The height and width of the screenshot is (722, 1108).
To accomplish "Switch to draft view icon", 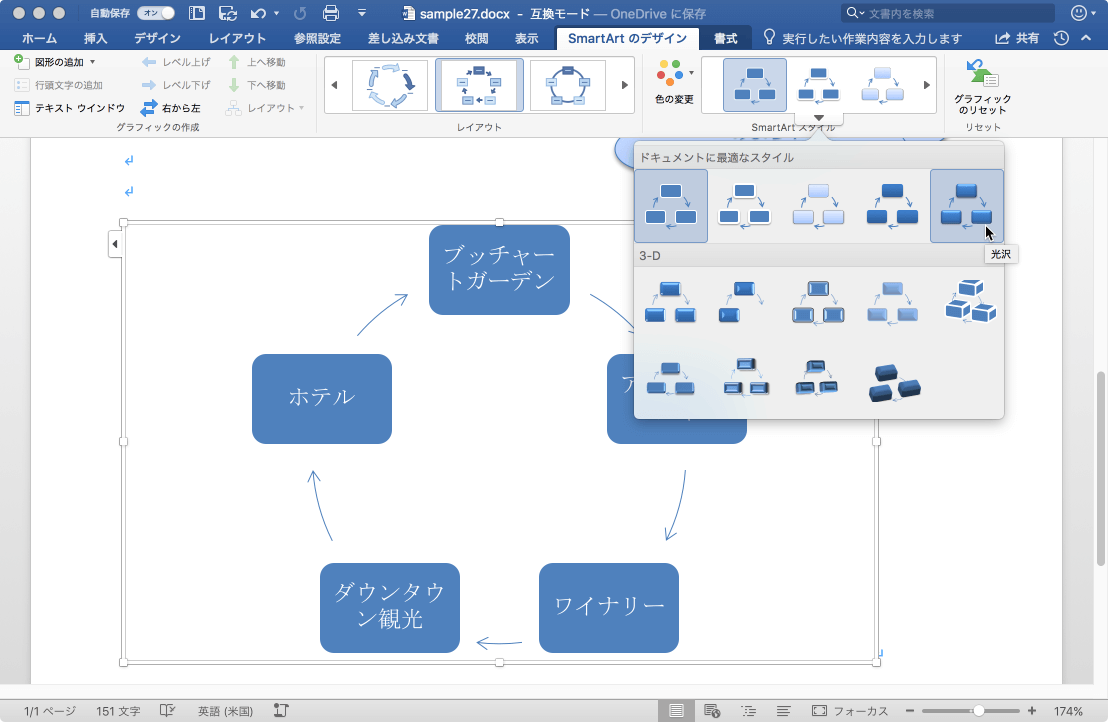I will 784,711.
